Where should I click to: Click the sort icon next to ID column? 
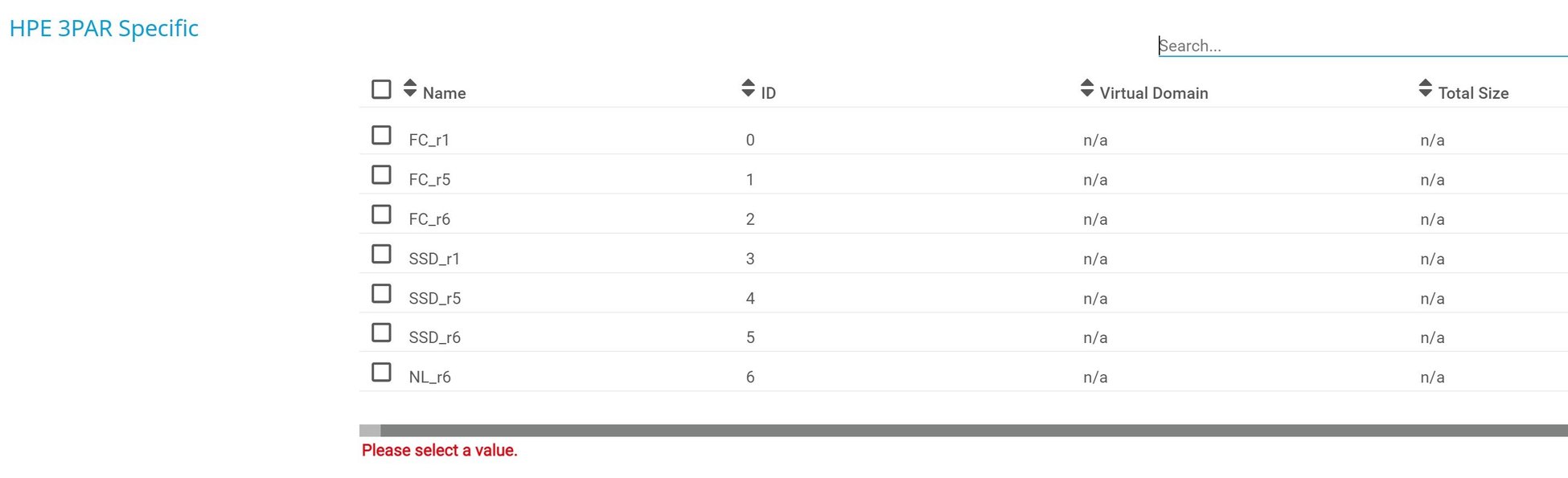(x=745, y=88)
